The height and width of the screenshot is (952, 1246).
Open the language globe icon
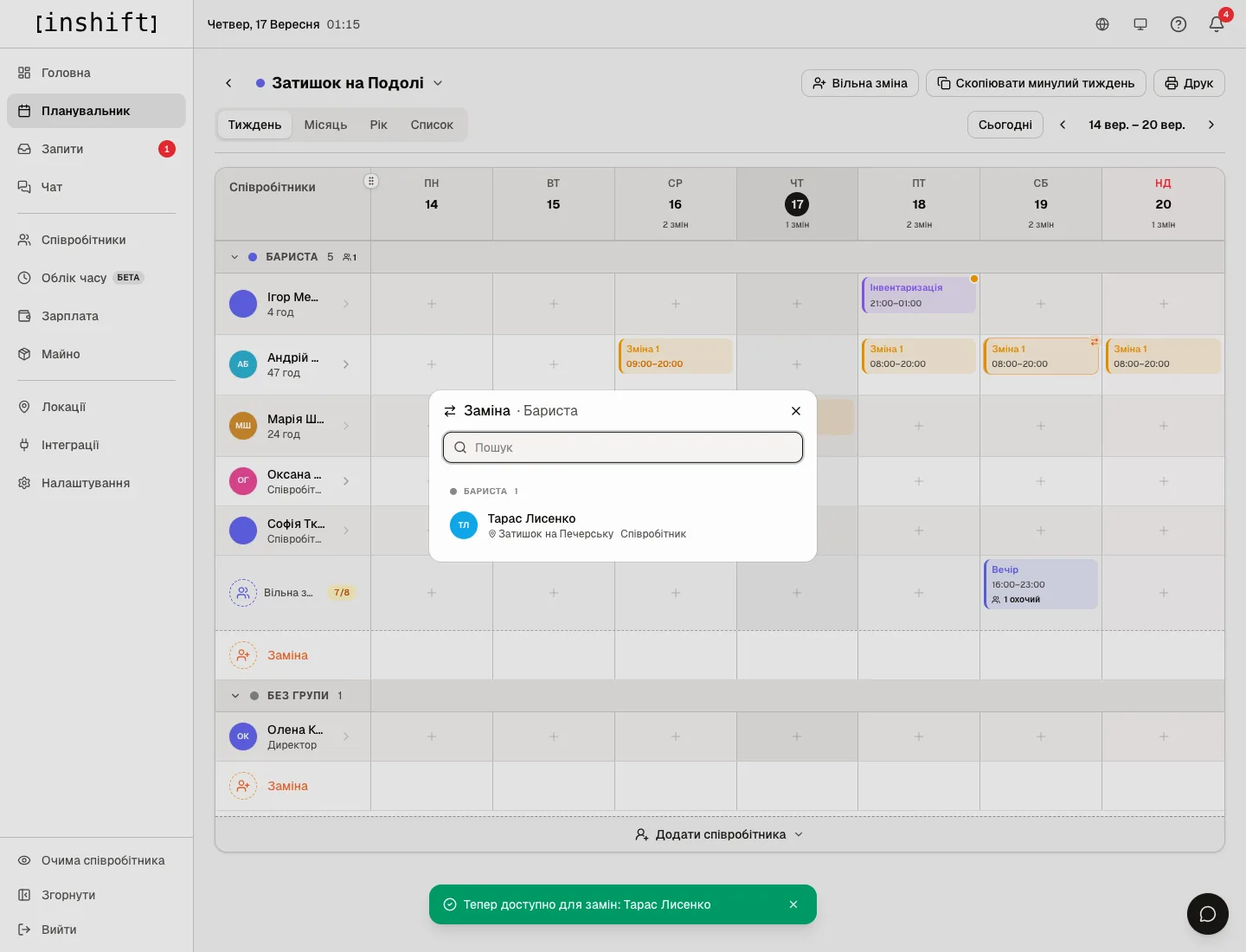(x=1102, y=24)
